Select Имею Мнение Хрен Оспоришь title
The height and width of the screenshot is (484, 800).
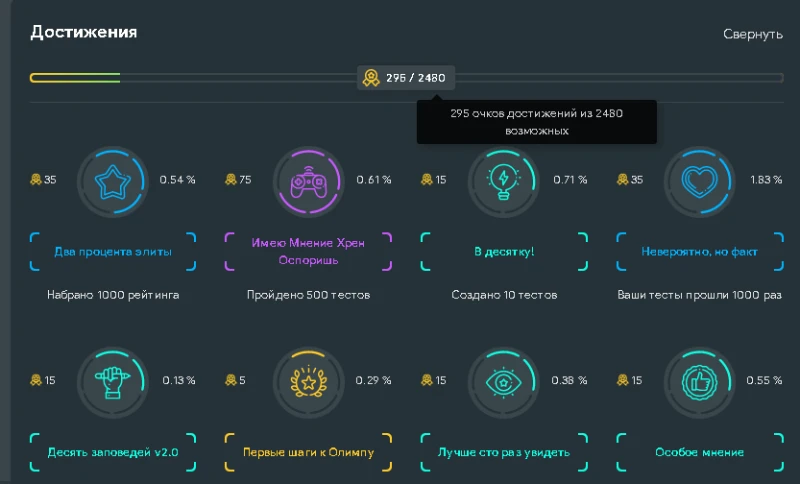tap(308, 251)
